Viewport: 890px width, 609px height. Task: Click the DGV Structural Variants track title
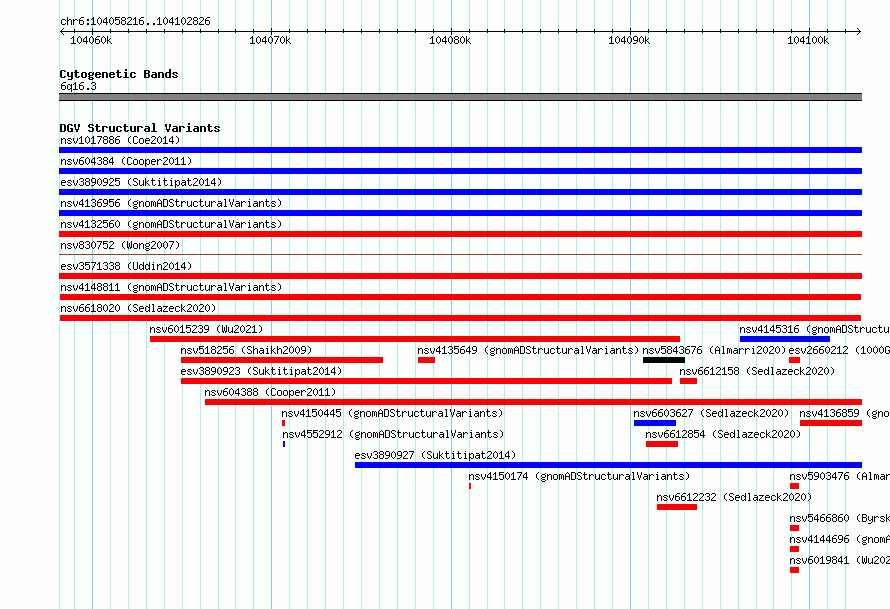[x=140, y=128]
